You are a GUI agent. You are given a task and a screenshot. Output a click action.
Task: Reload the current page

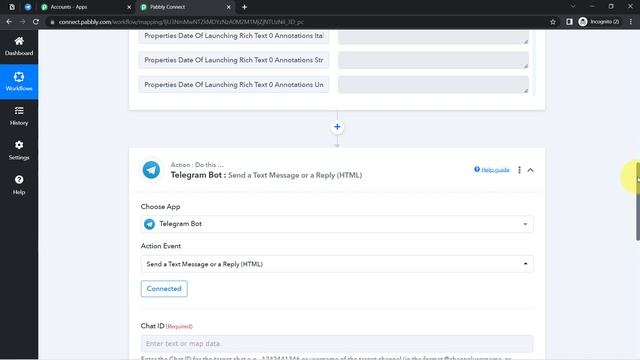36,22
